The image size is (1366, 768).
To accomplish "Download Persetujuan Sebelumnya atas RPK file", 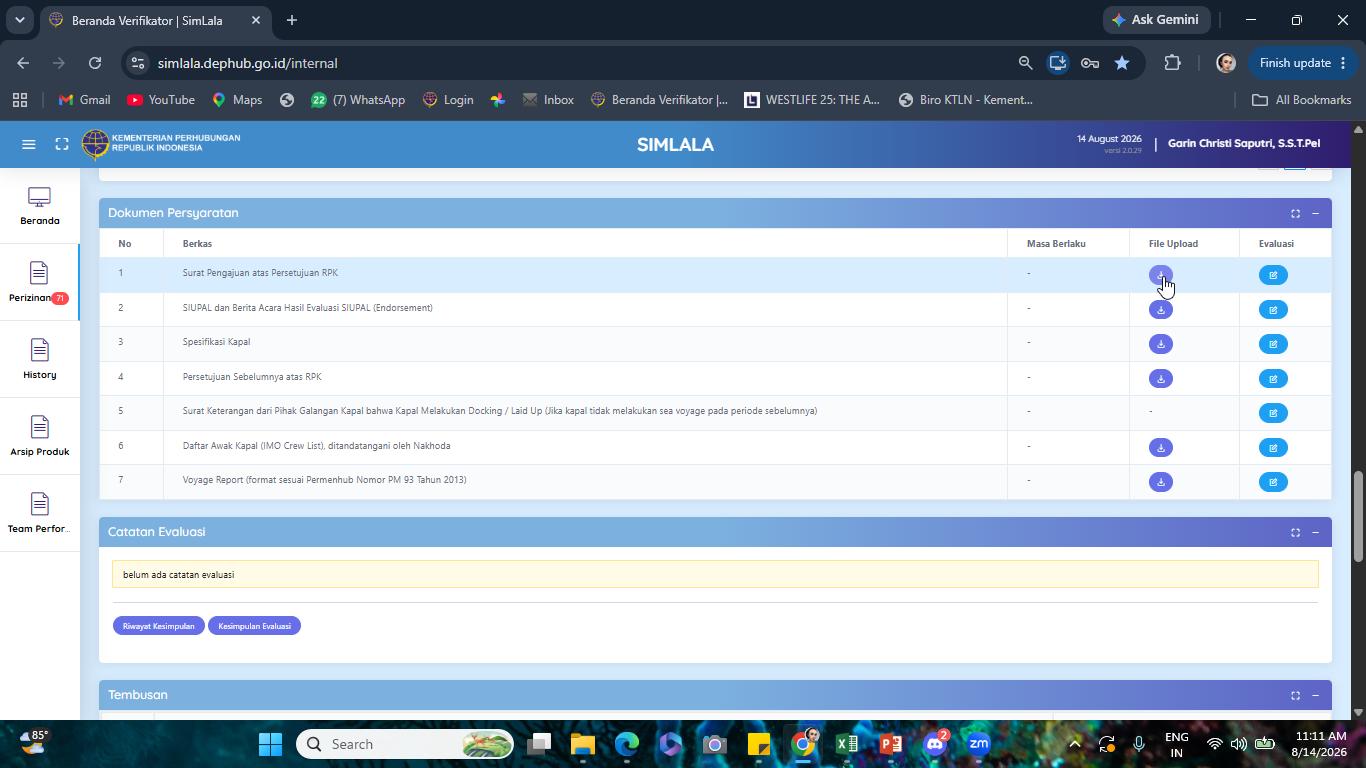I will 1160,379.
